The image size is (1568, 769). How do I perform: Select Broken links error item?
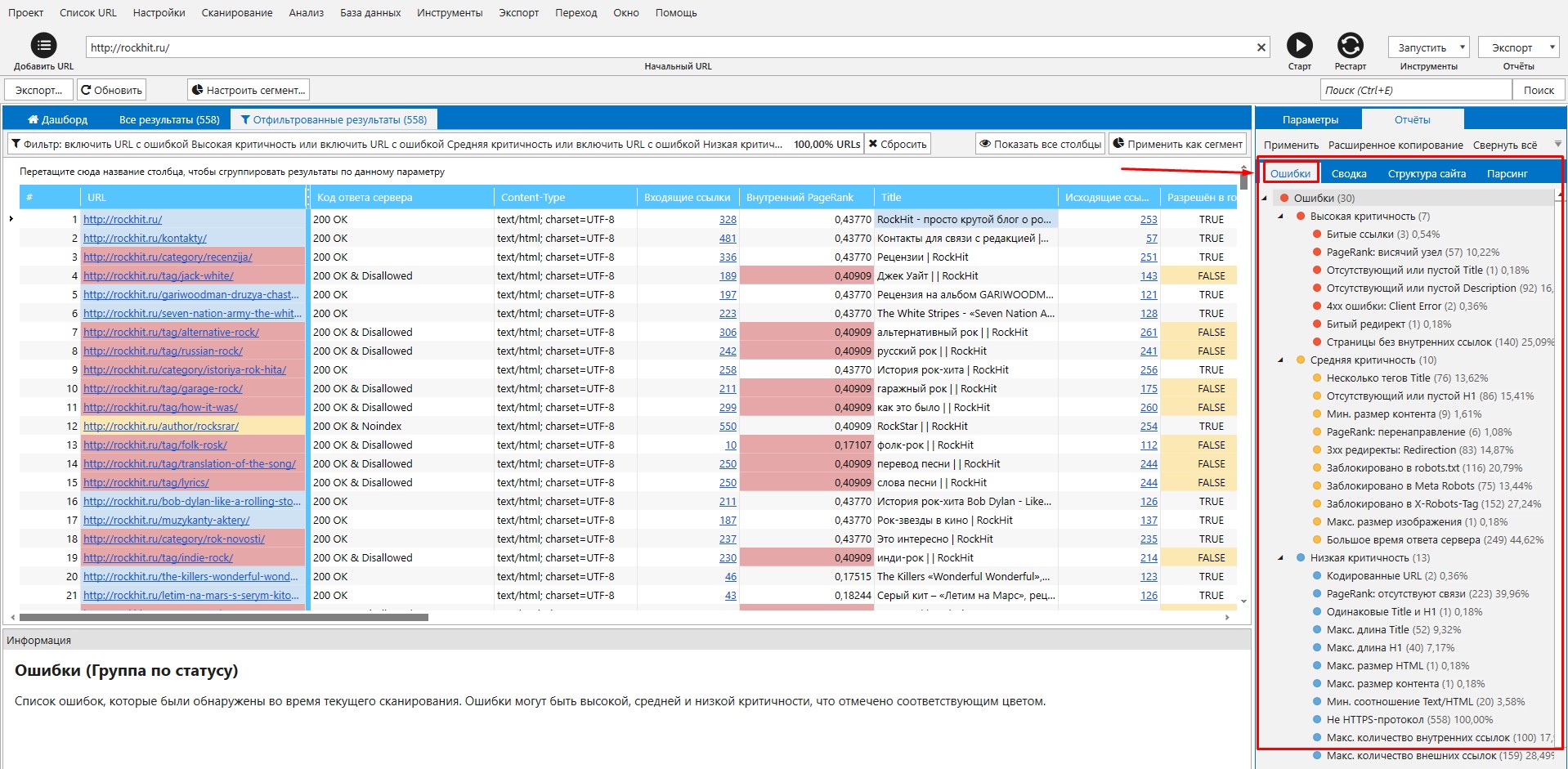[x=1360, y=235]
